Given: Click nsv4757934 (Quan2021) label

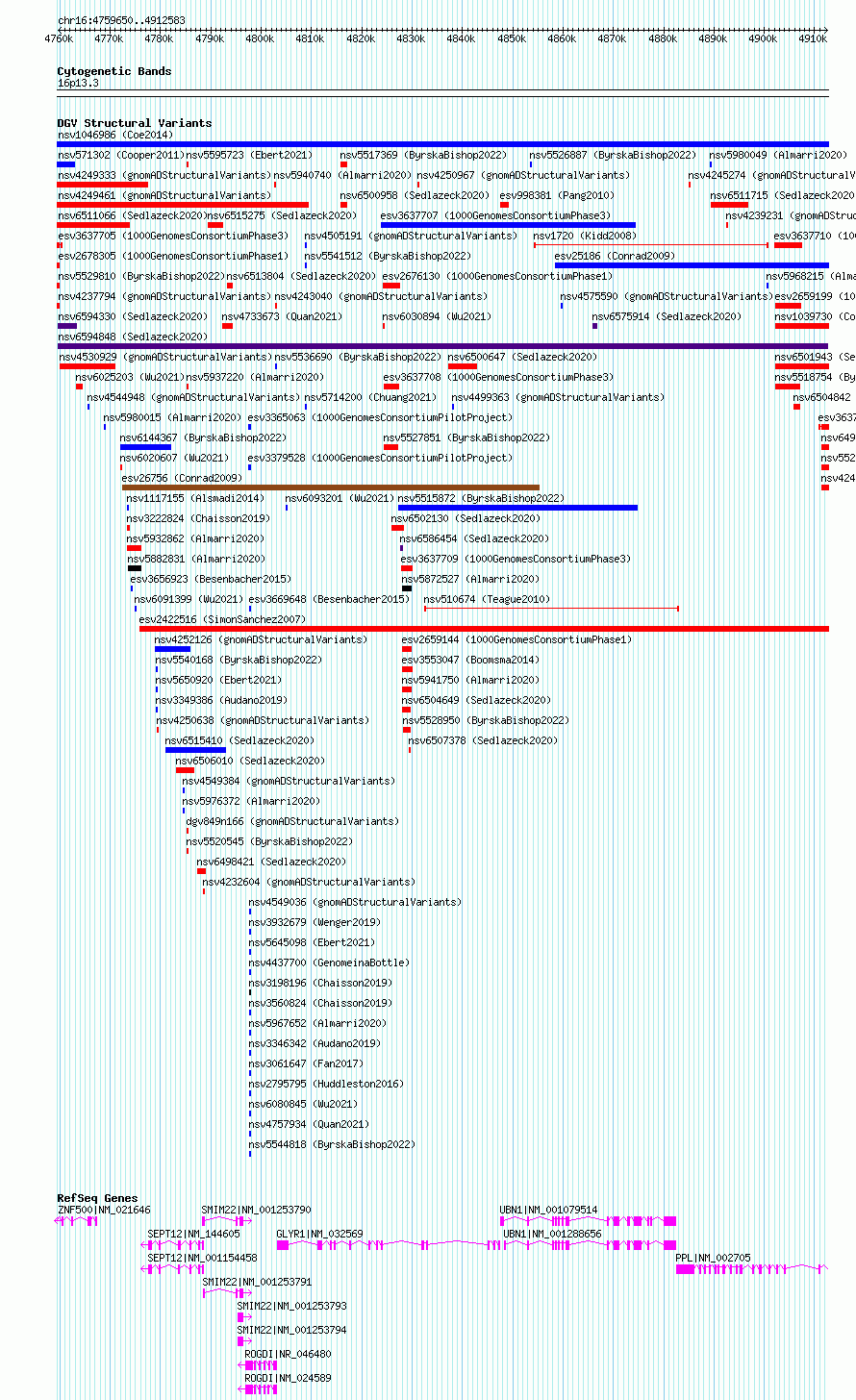Looking at the screenshot, I should (309, 1125).
